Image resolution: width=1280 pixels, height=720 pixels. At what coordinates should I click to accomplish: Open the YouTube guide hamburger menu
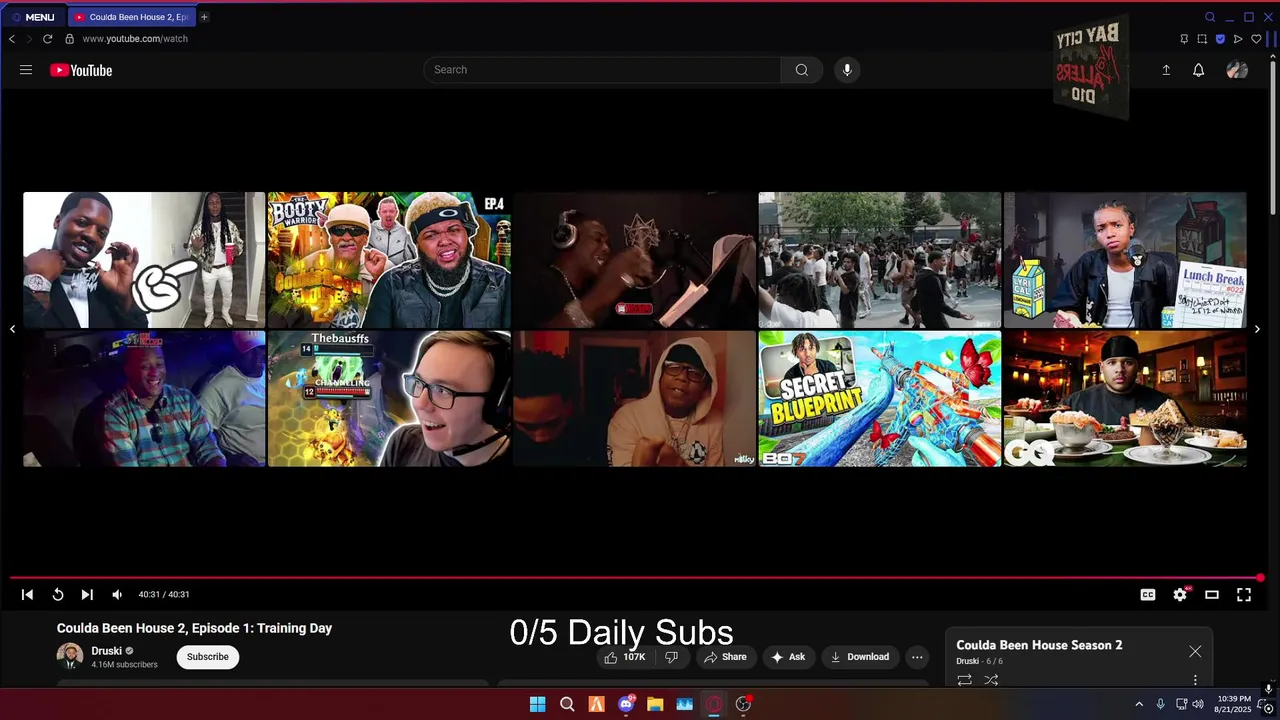[26, 70]
